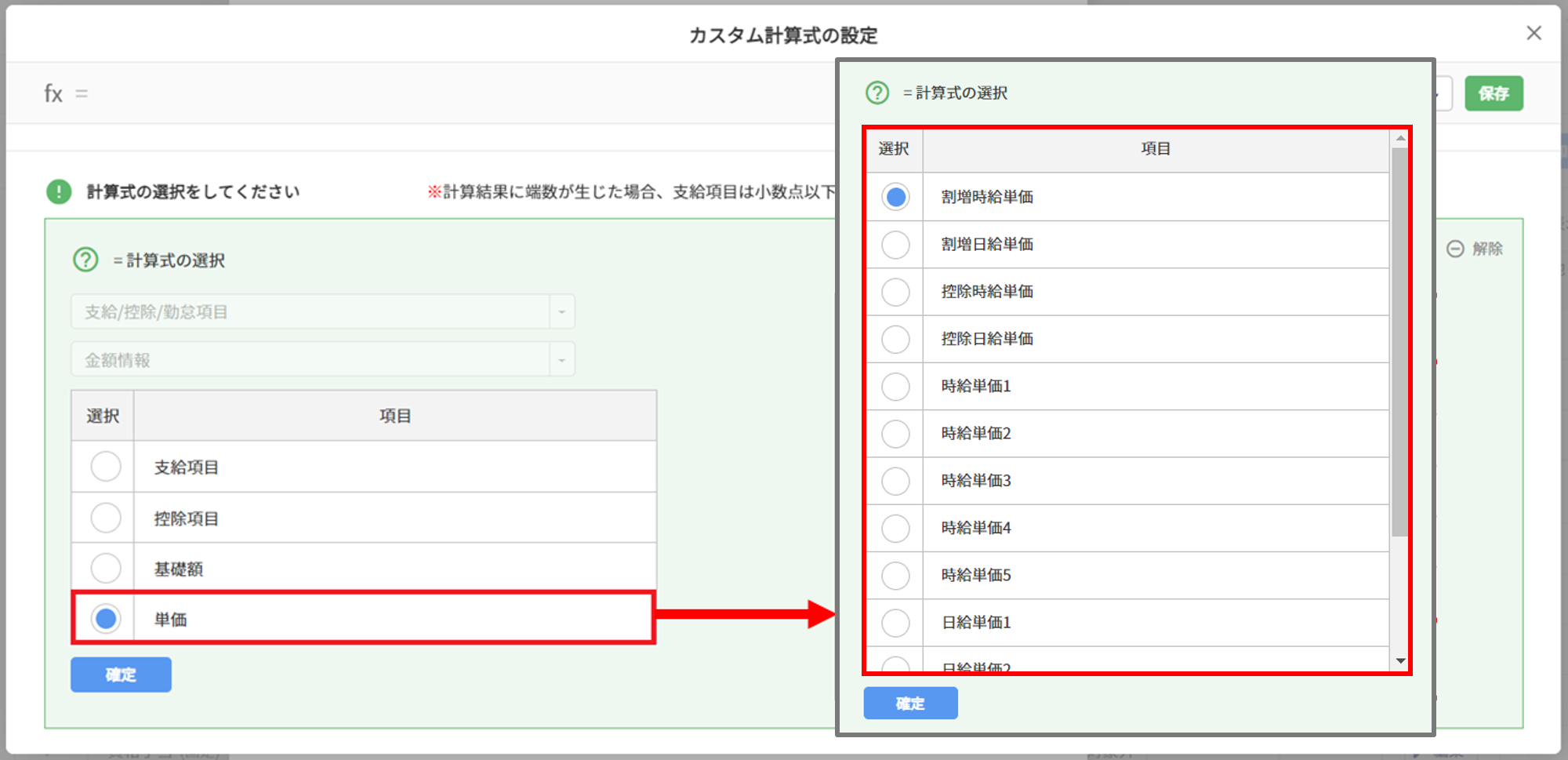Select the 控除時給単価 radio button
The height and width of the screenshot is (760, 1568).
(x=895, y=292)
